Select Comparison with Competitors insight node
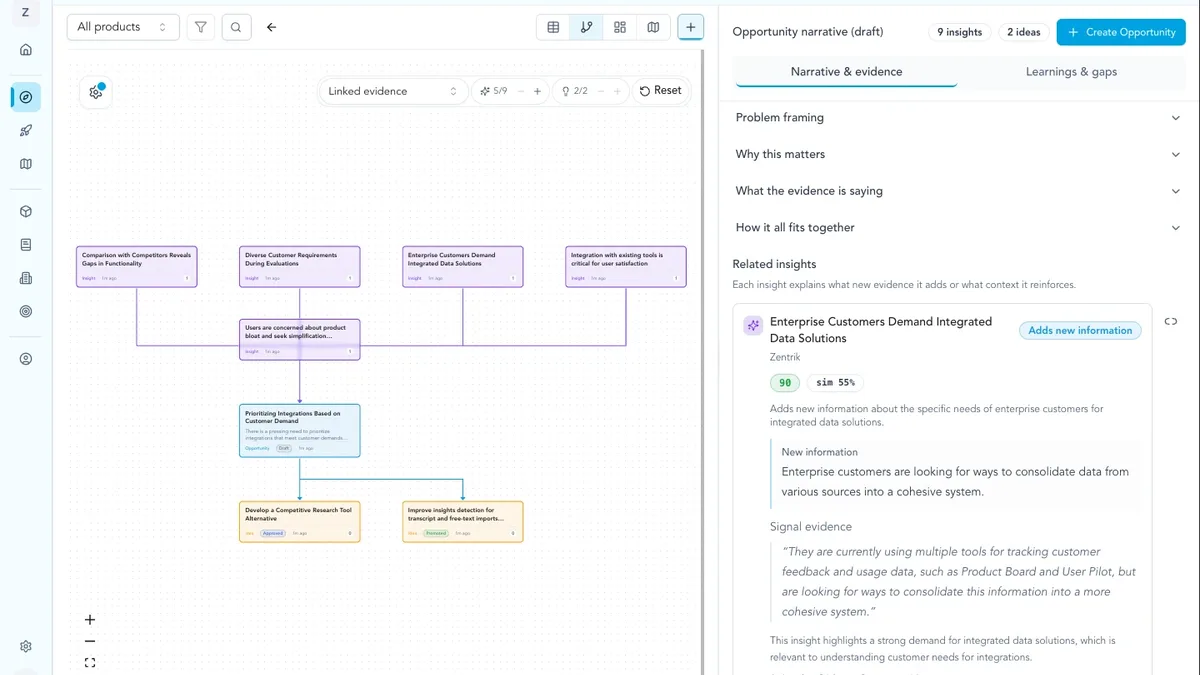 coord(137,267)
